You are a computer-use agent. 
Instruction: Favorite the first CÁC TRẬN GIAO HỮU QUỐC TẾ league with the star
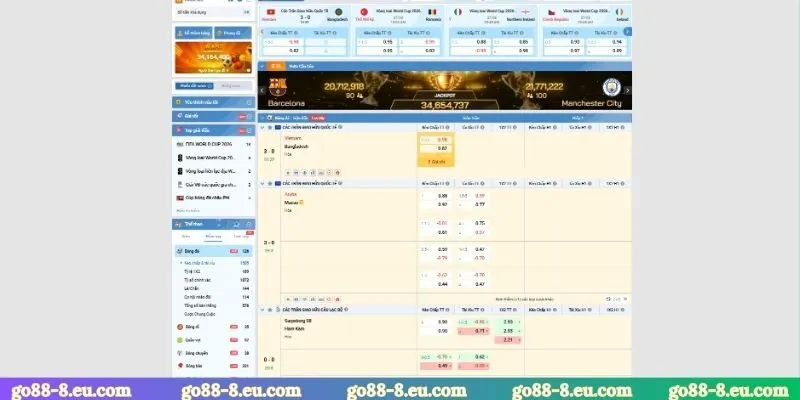[269, 127]
